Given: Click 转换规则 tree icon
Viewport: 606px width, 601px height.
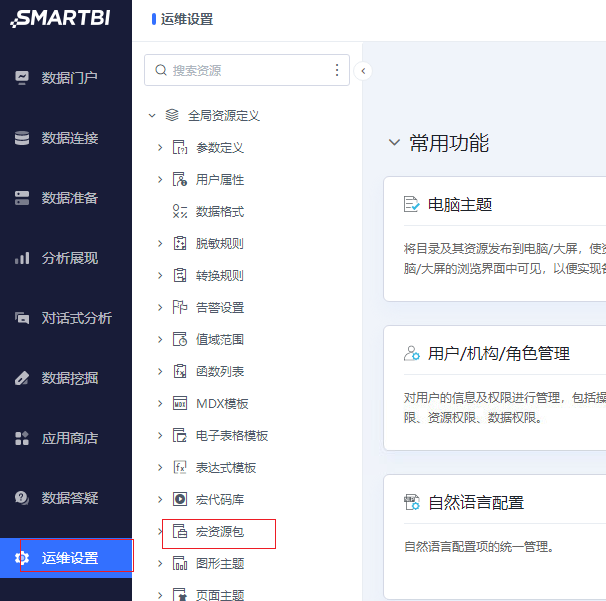Looking at the screenshot, I should click(180, 276).
